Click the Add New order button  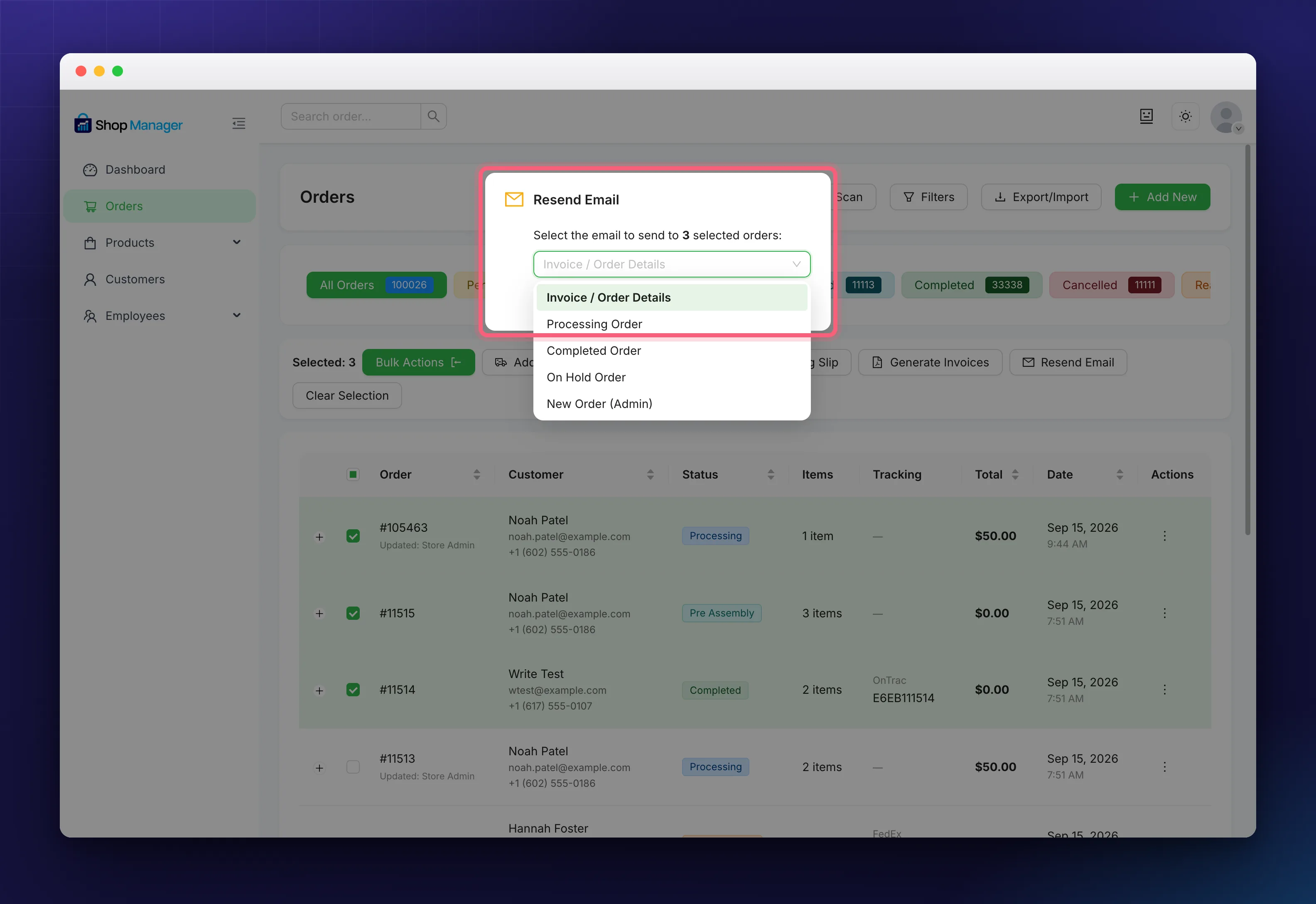1162,197
